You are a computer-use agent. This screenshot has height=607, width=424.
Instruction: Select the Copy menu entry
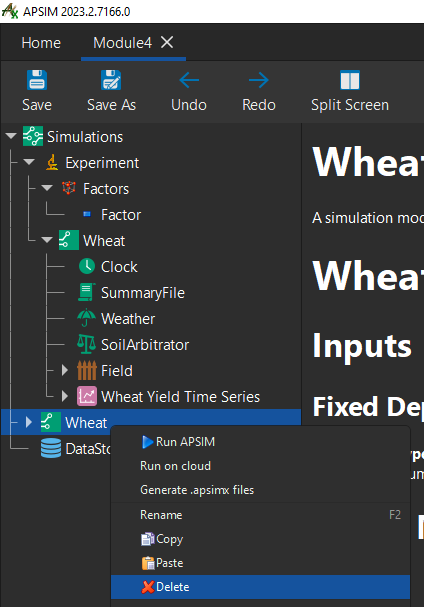click(x=260, y=539)
